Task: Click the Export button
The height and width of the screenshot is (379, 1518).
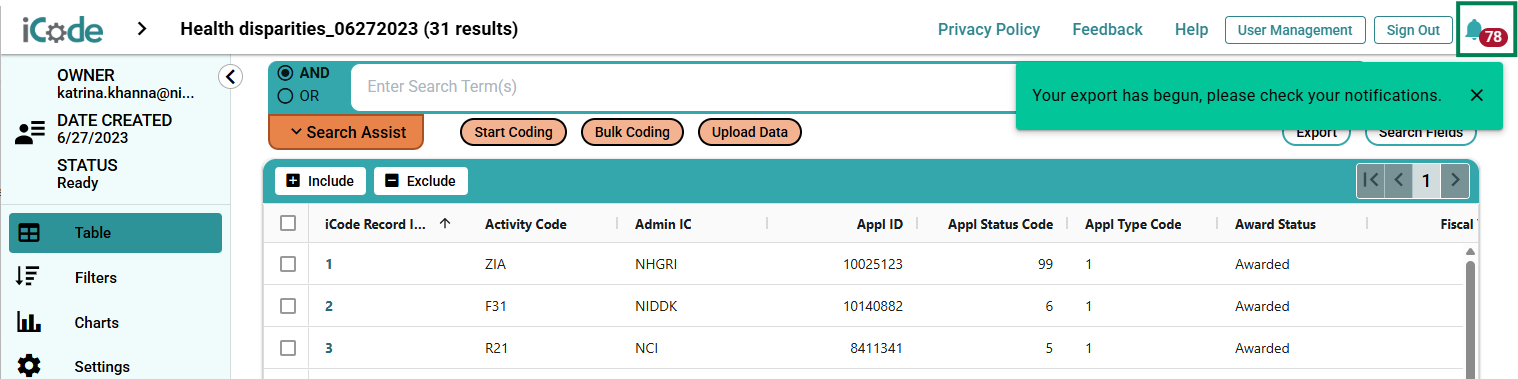Action: pyautogui.click(x=1316, y=133)
